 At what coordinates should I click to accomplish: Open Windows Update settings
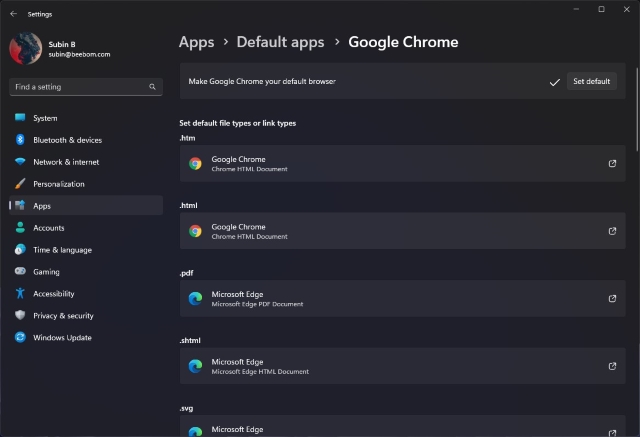(x=86, y=337)
